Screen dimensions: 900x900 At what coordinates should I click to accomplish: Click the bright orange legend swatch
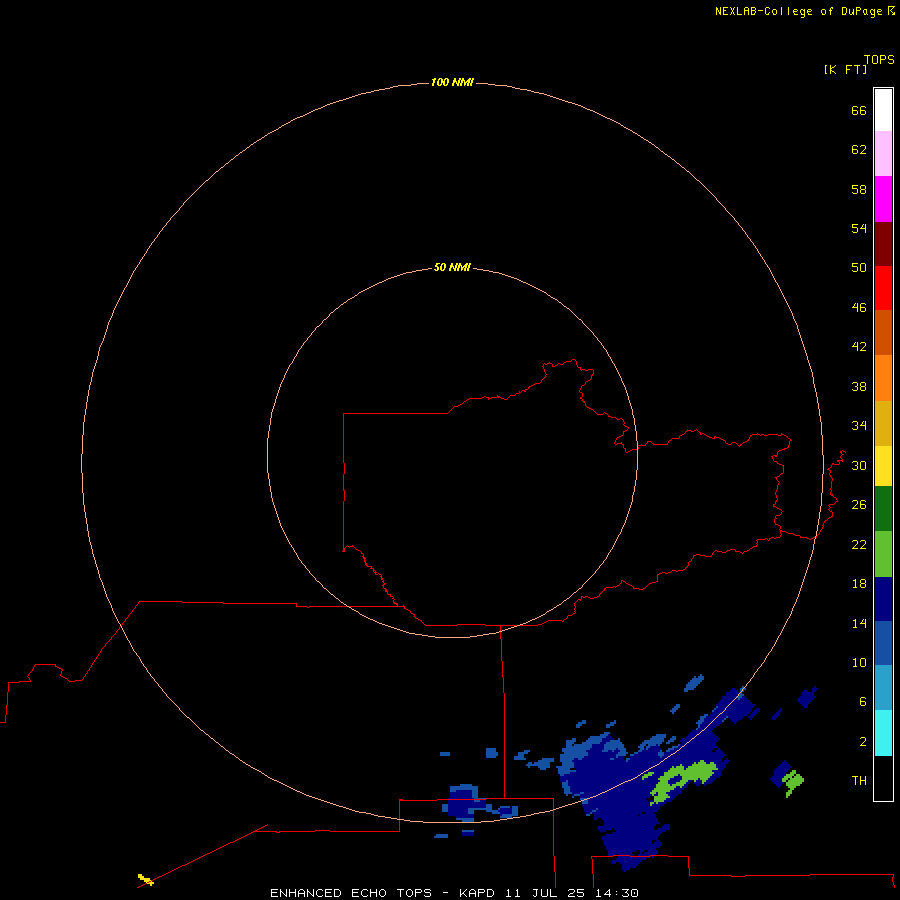click(x=883, y=378)
